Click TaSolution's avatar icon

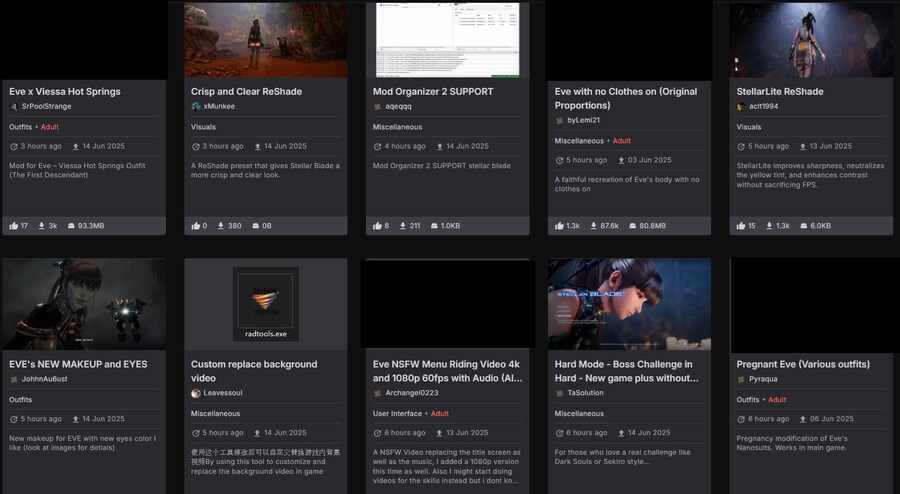[560, 394]
